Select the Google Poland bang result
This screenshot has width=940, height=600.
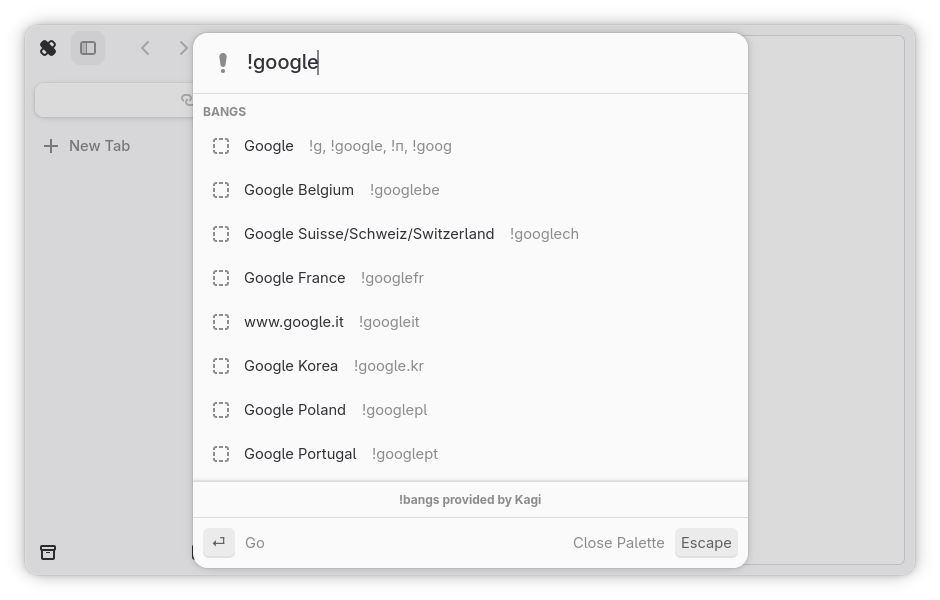pyautogui.click(x=470, y=410)
